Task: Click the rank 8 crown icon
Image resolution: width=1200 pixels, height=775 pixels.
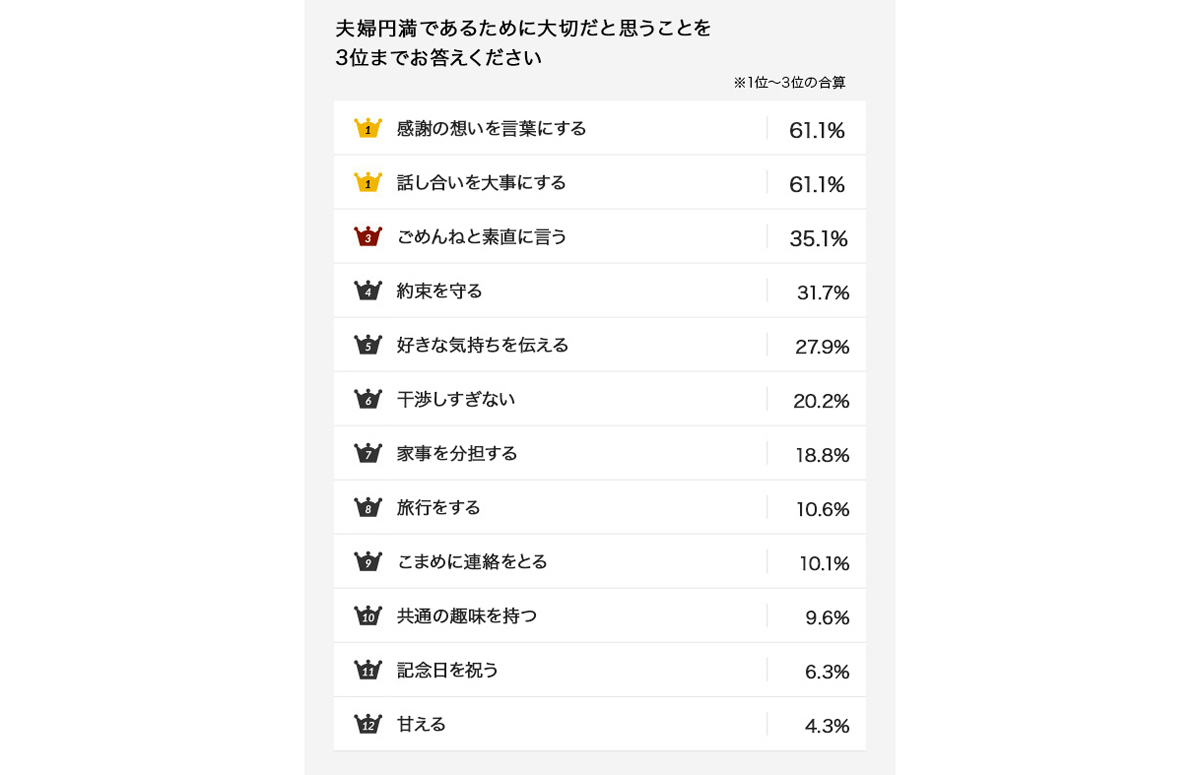Action: 368,507
